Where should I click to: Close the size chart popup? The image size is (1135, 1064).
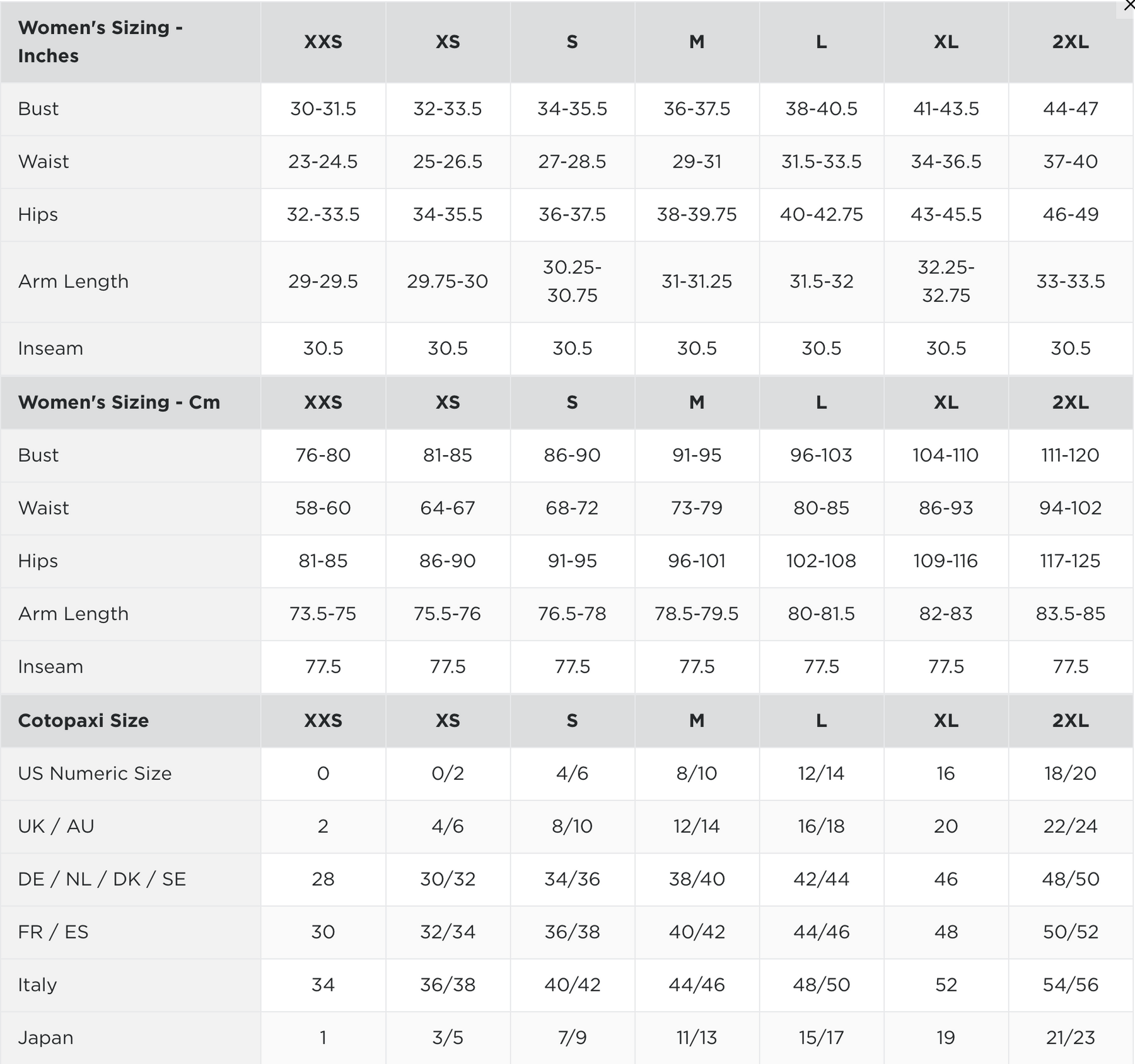click(x=1129, y=5)
